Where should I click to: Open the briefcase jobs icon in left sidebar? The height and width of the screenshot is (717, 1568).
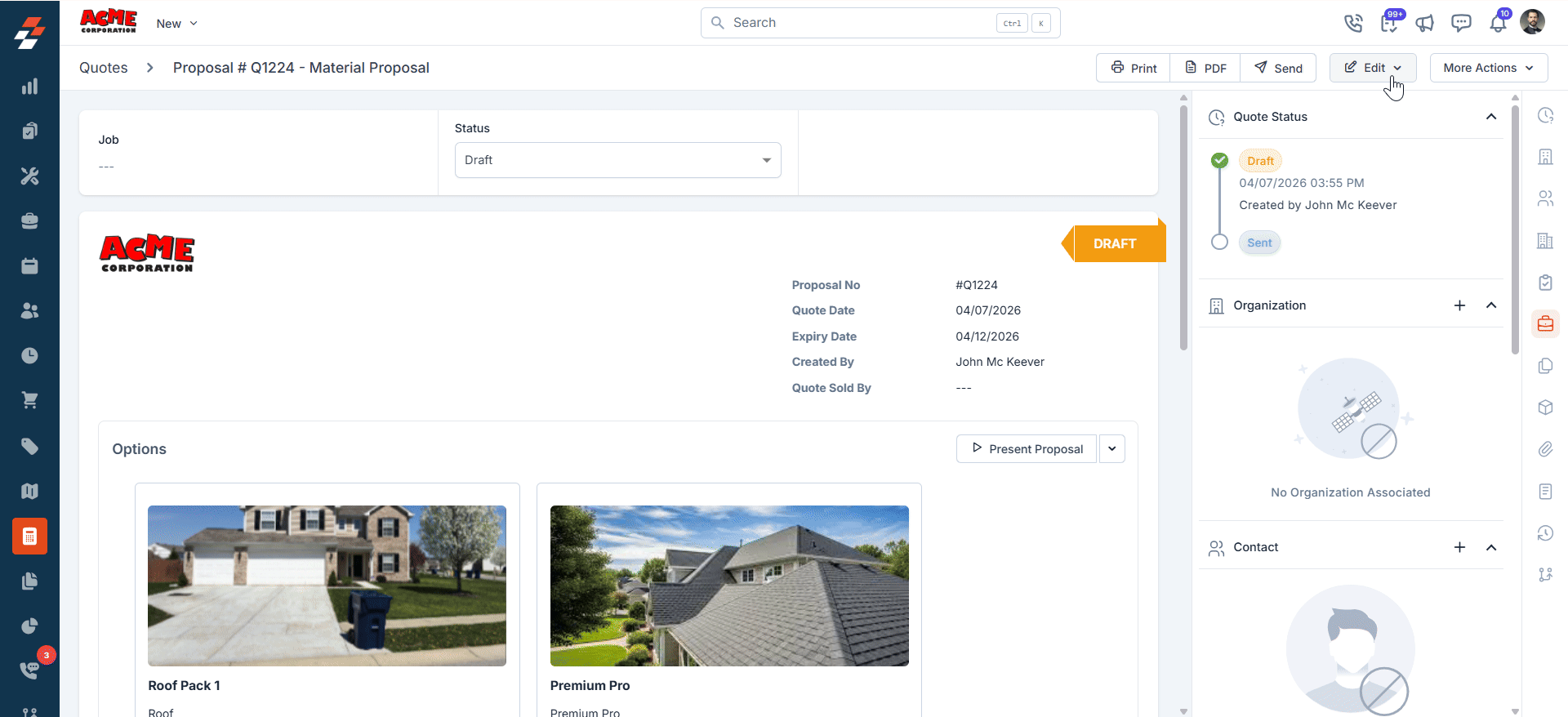(29, 220)
